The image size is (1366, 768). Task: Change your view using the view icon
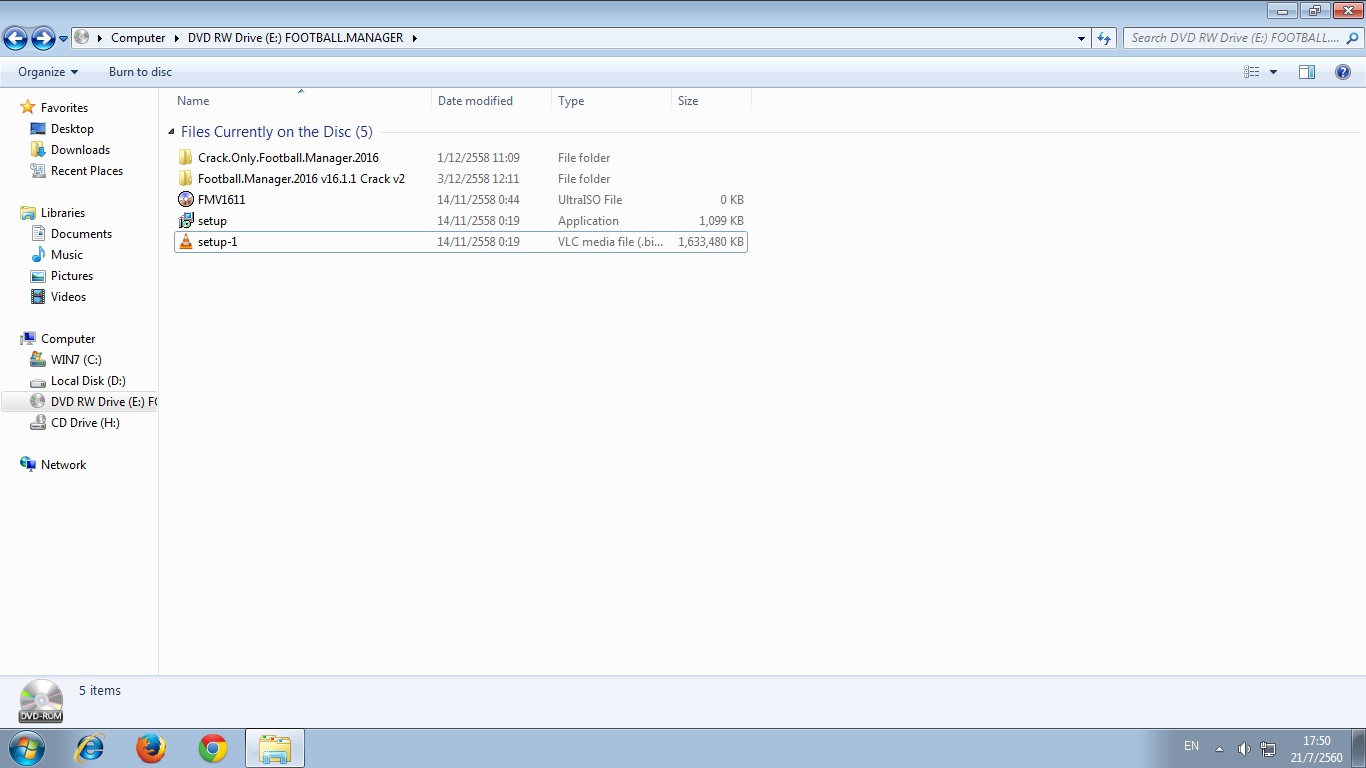tap(1251, 72)
